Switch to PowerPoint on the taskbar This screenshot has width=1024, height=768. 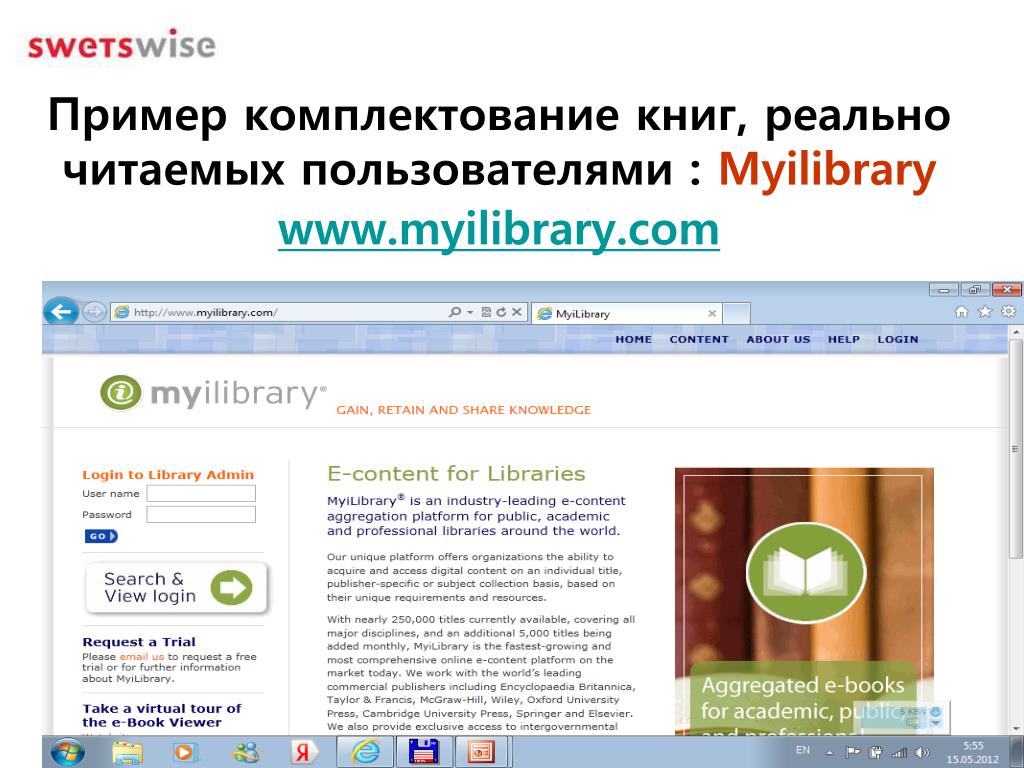481,752
